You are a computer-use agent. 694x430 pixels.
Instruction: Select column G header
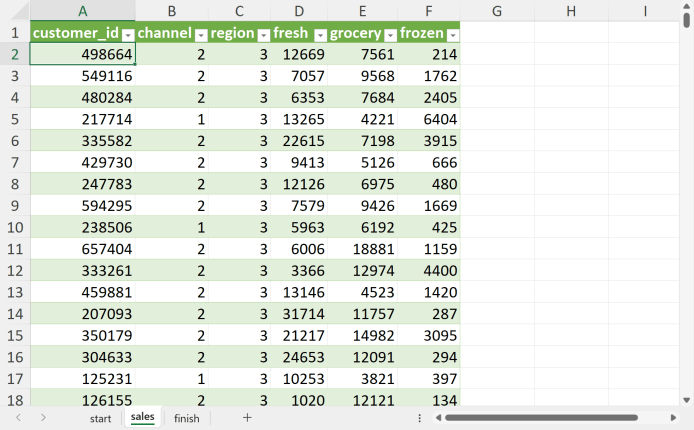click(x=497, y=11)
